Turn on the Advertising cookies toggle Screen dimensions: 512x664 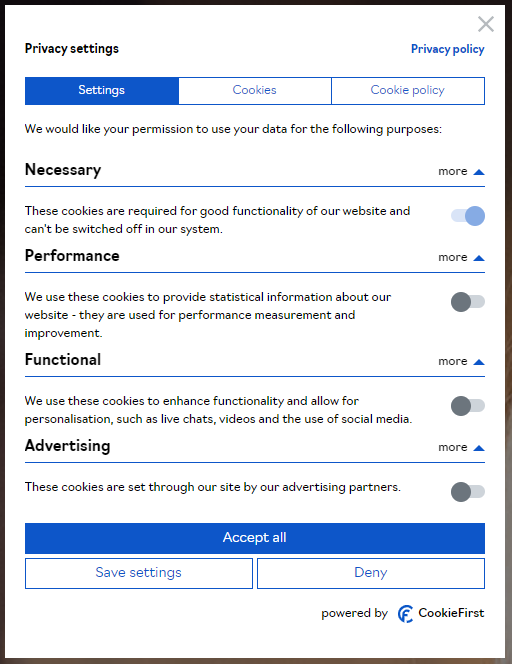coord(468,492)
